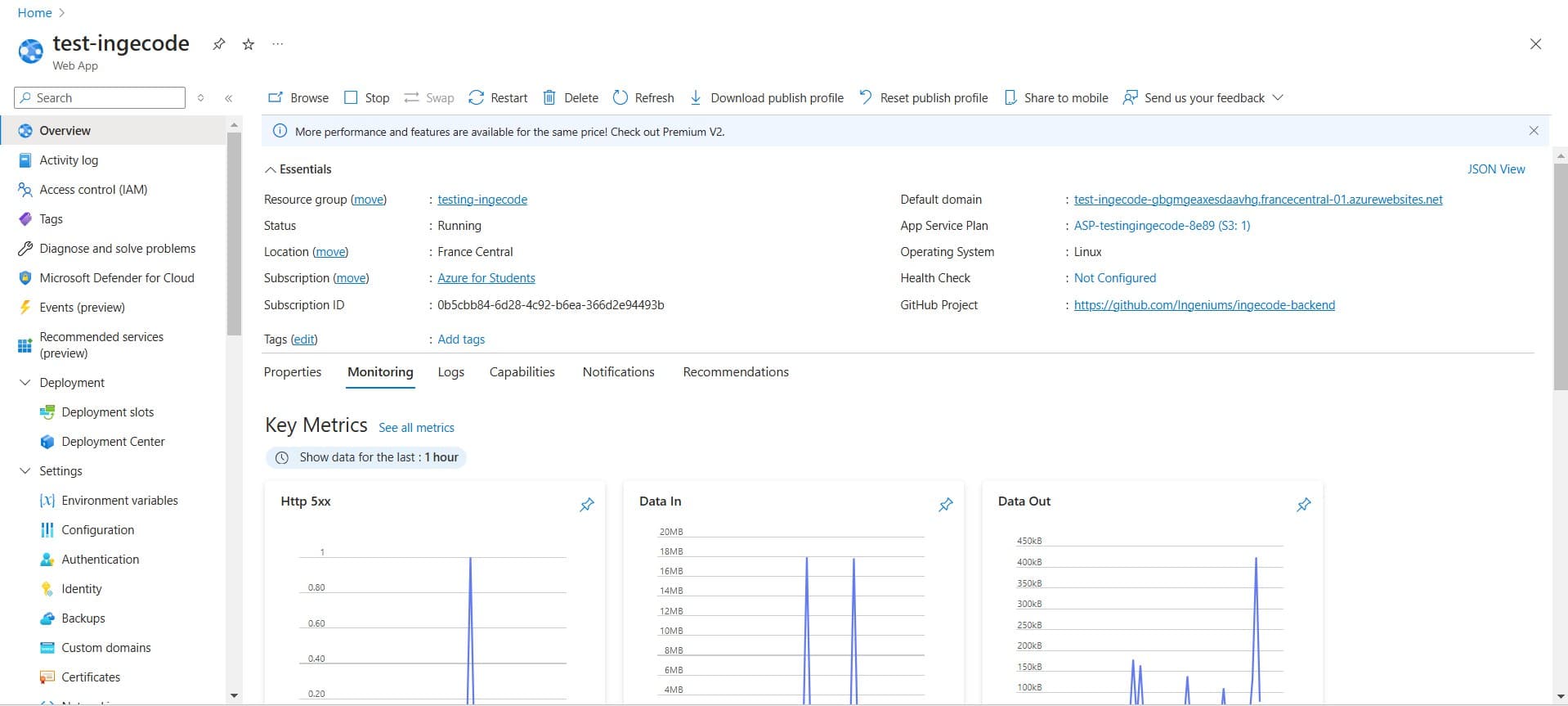Click the Restart toolbar button
Screen dimensions: 1568x706
point(498,98)
